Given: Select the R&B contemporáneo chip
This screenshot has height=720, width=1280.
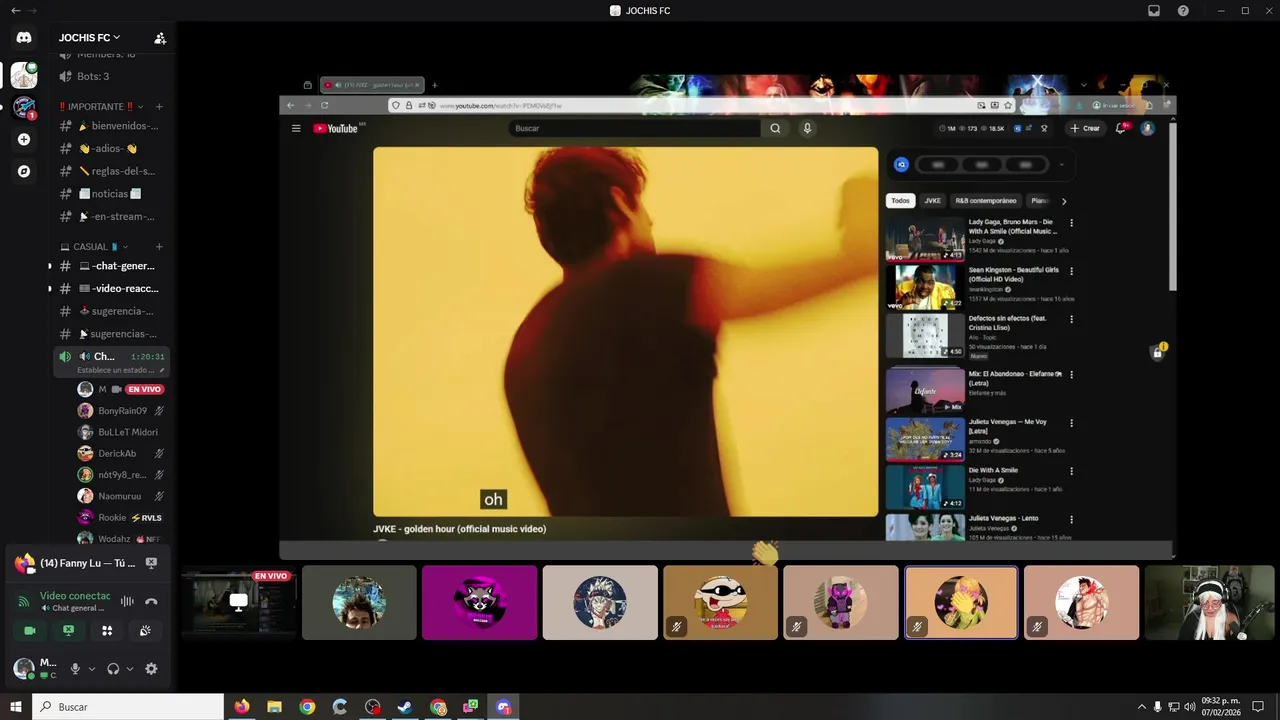Looking at the screenshot, I should (985, 201).
